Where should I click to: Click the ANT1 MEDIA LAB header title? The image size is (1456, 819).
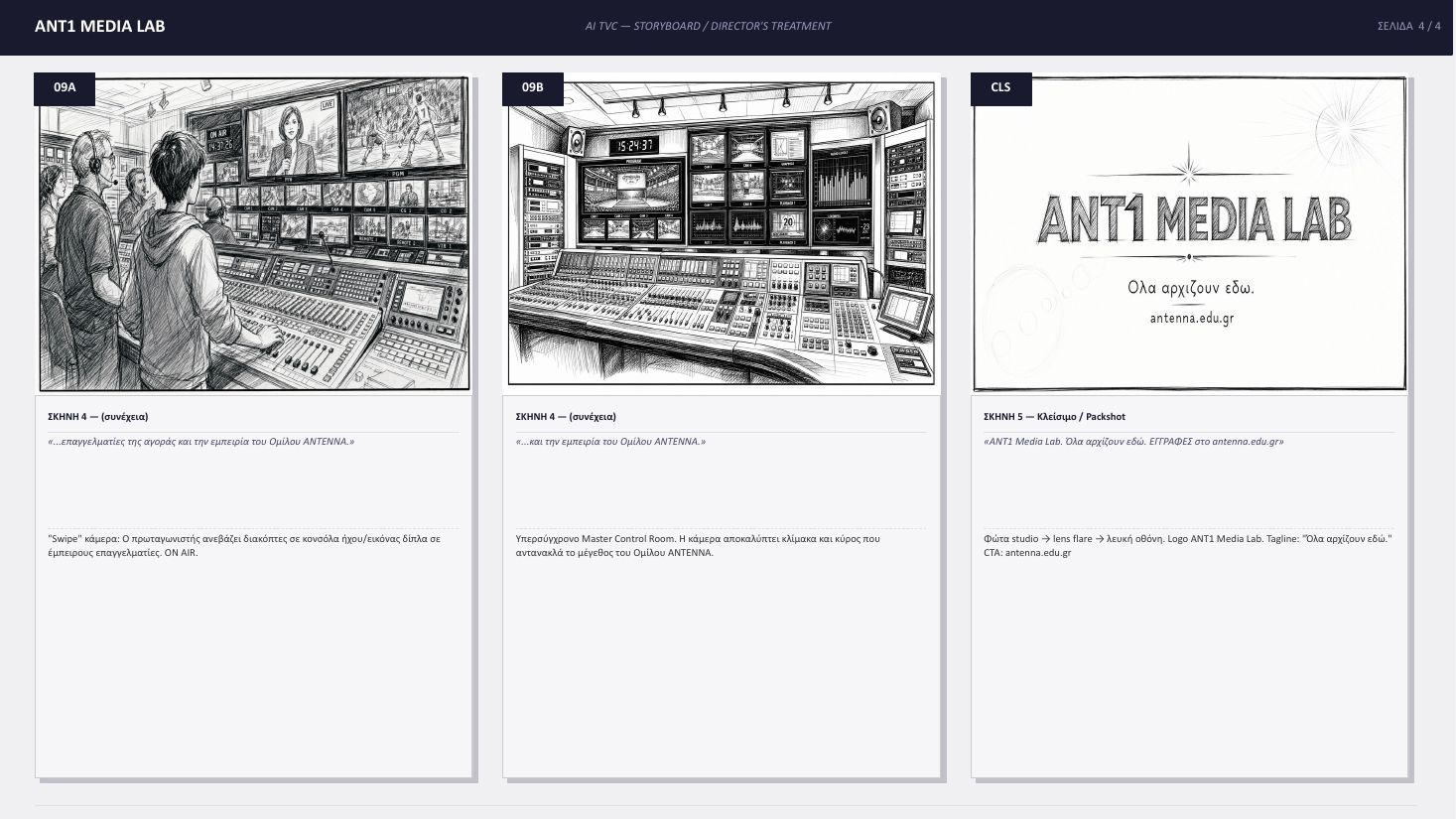pos(99,27)
